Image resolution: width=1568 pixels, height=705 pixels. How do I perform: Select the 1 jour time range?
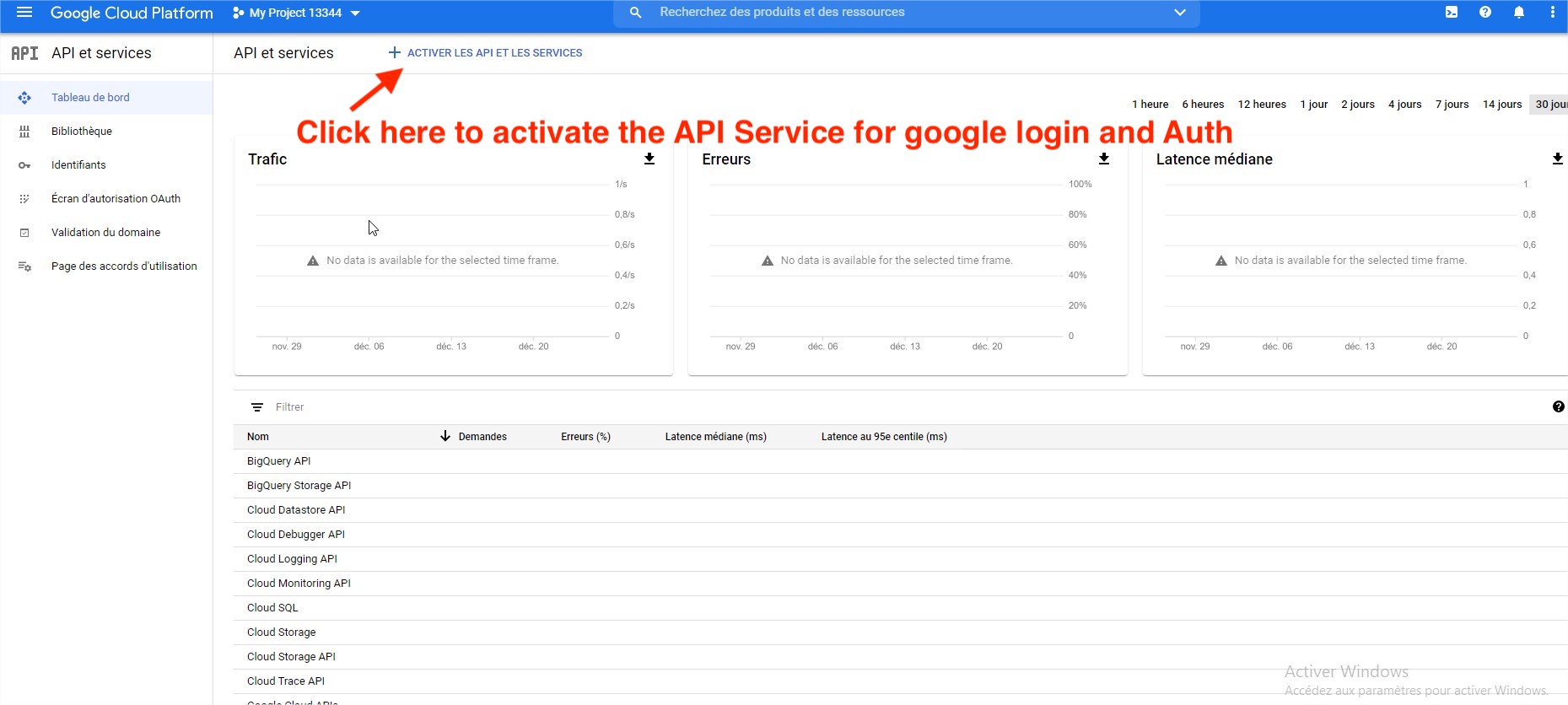tap(1313, 105)
